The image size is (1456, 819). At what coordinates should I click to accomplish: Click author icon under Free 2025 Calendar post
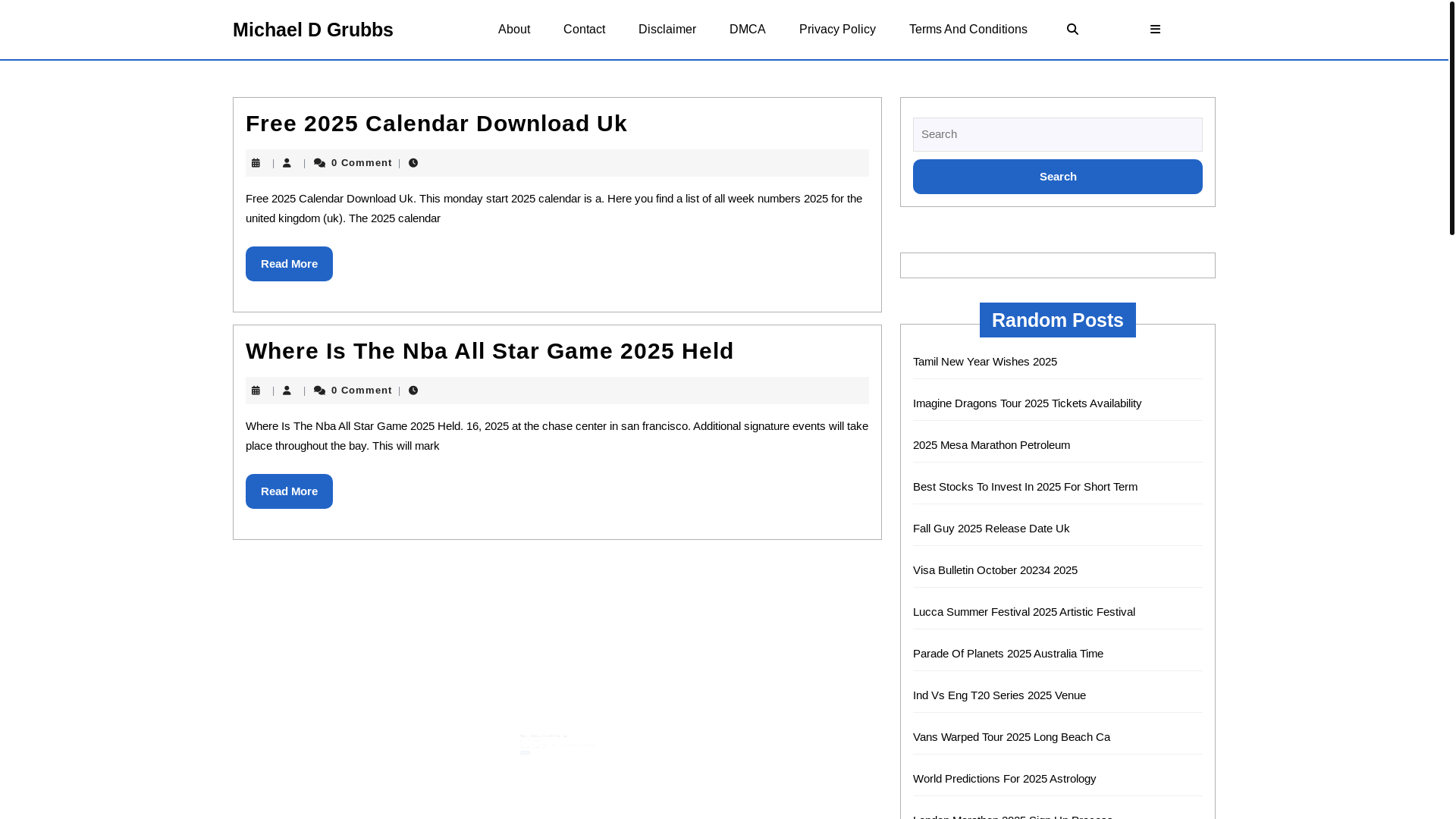tap(287, 163)
